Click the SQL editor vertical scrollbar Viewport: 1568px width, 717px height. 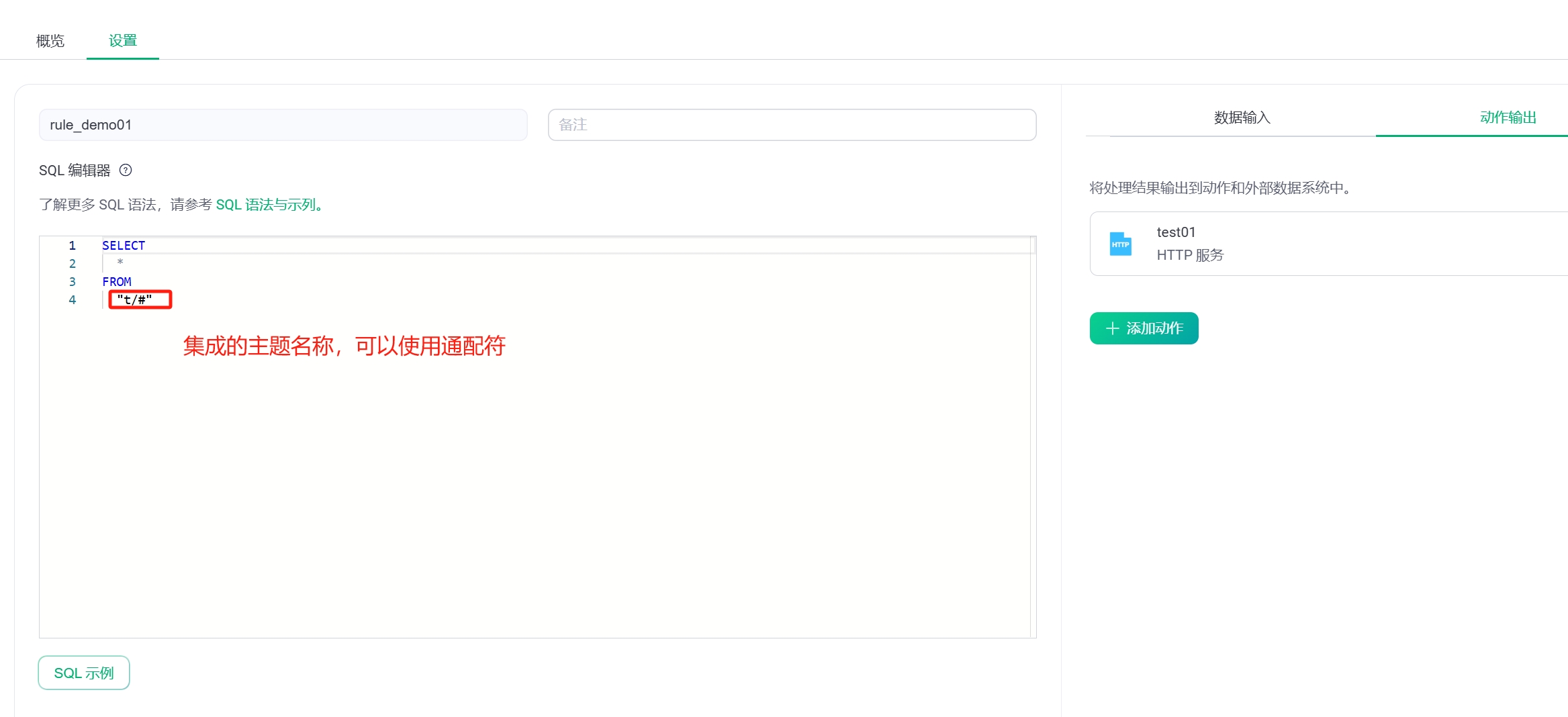pos(1033,436)
